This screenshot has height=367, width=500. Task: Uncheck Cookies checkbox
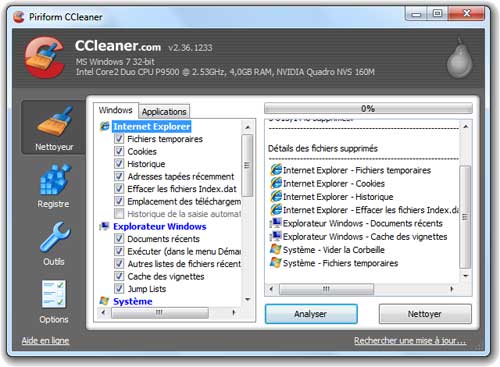tap(119, 151)
